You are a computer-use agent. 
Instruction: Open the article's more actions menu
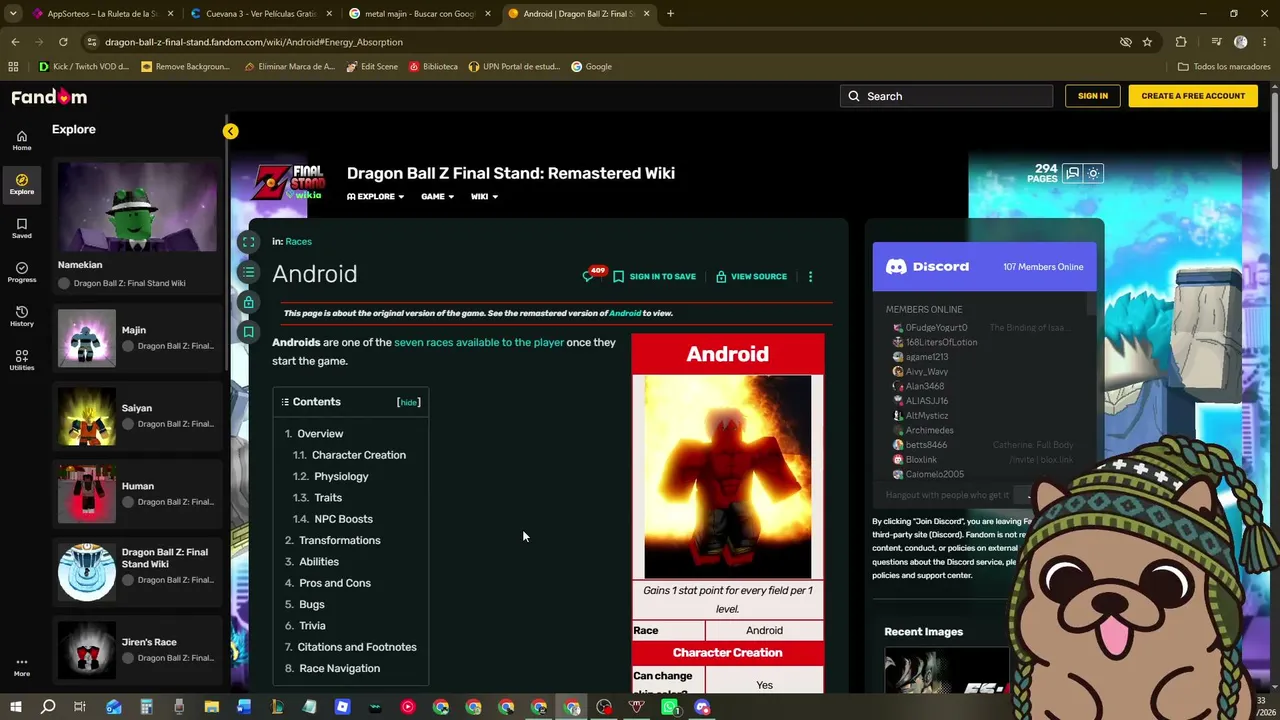tap(810, 276)
